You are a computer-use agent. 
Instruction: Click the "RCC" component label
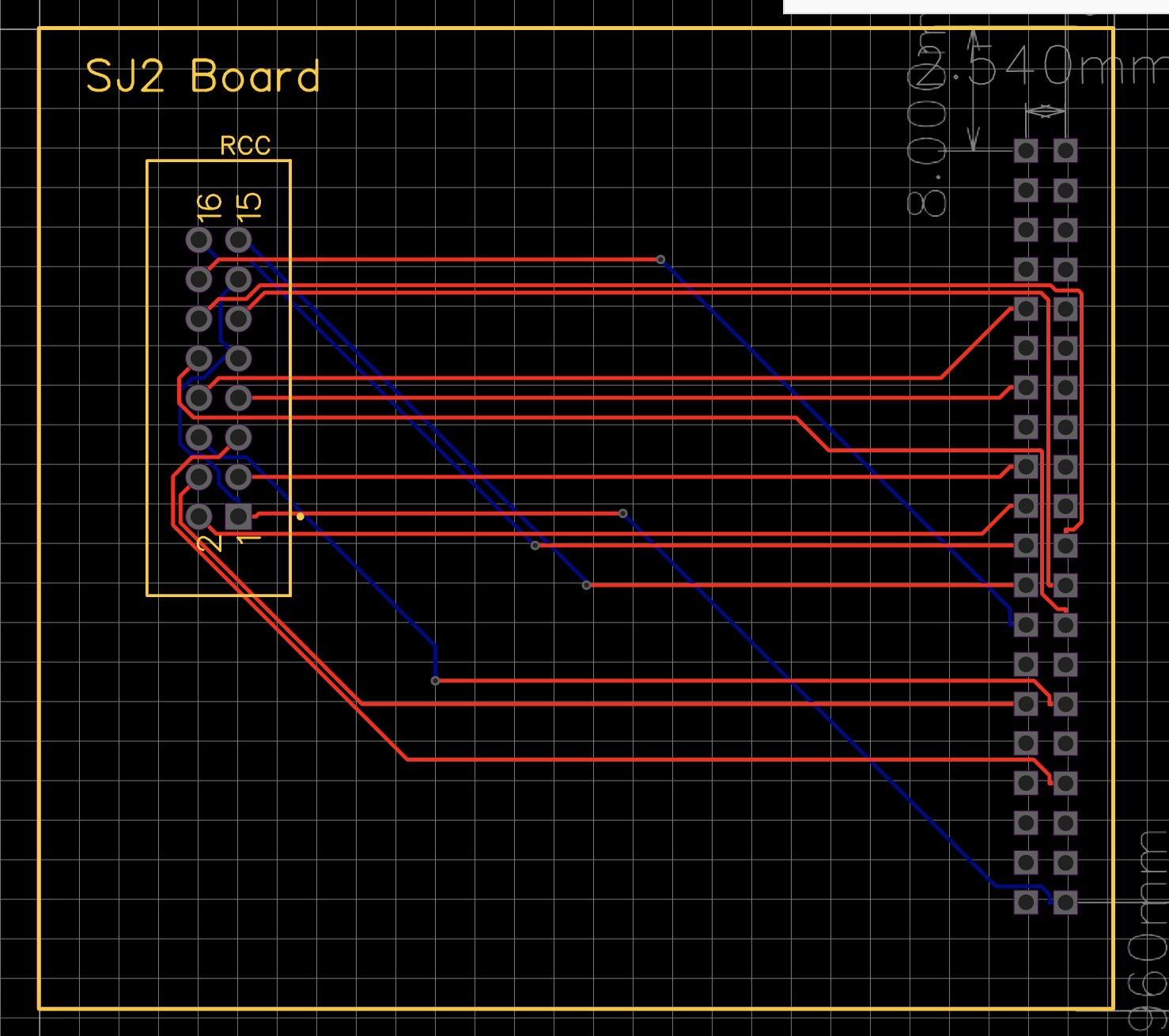pos(245,146)
